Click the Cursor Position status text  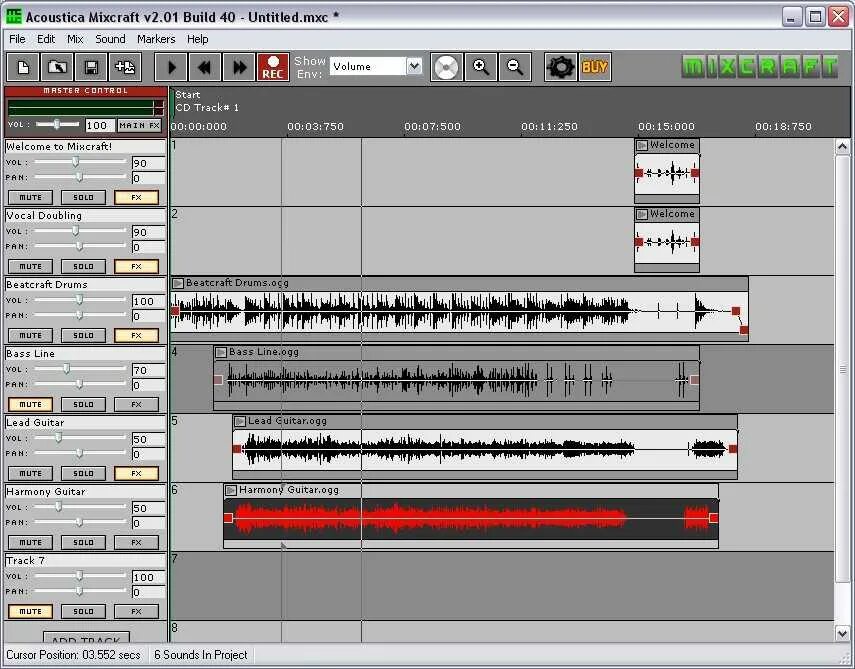tap(73, 655)
